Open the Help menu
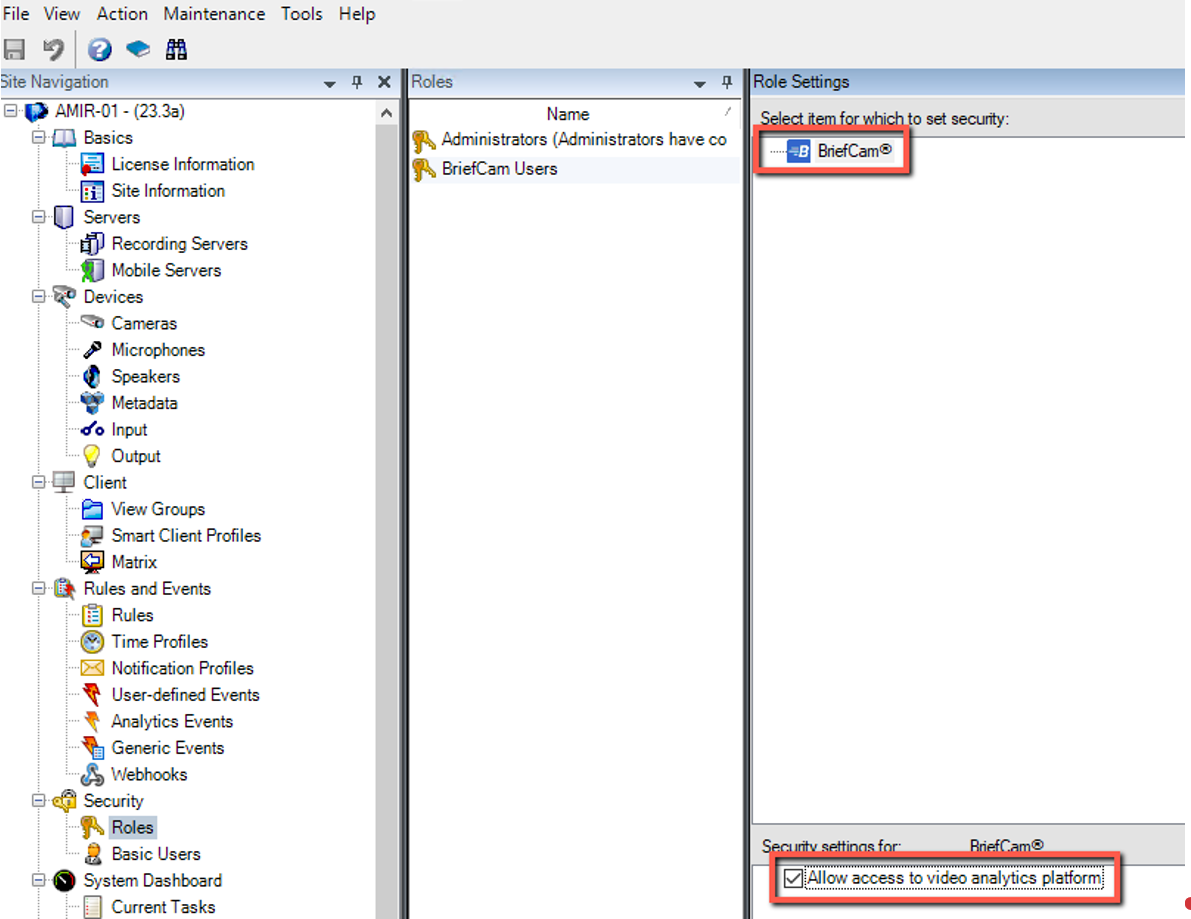1191x919 pixels. pos(357,14)
